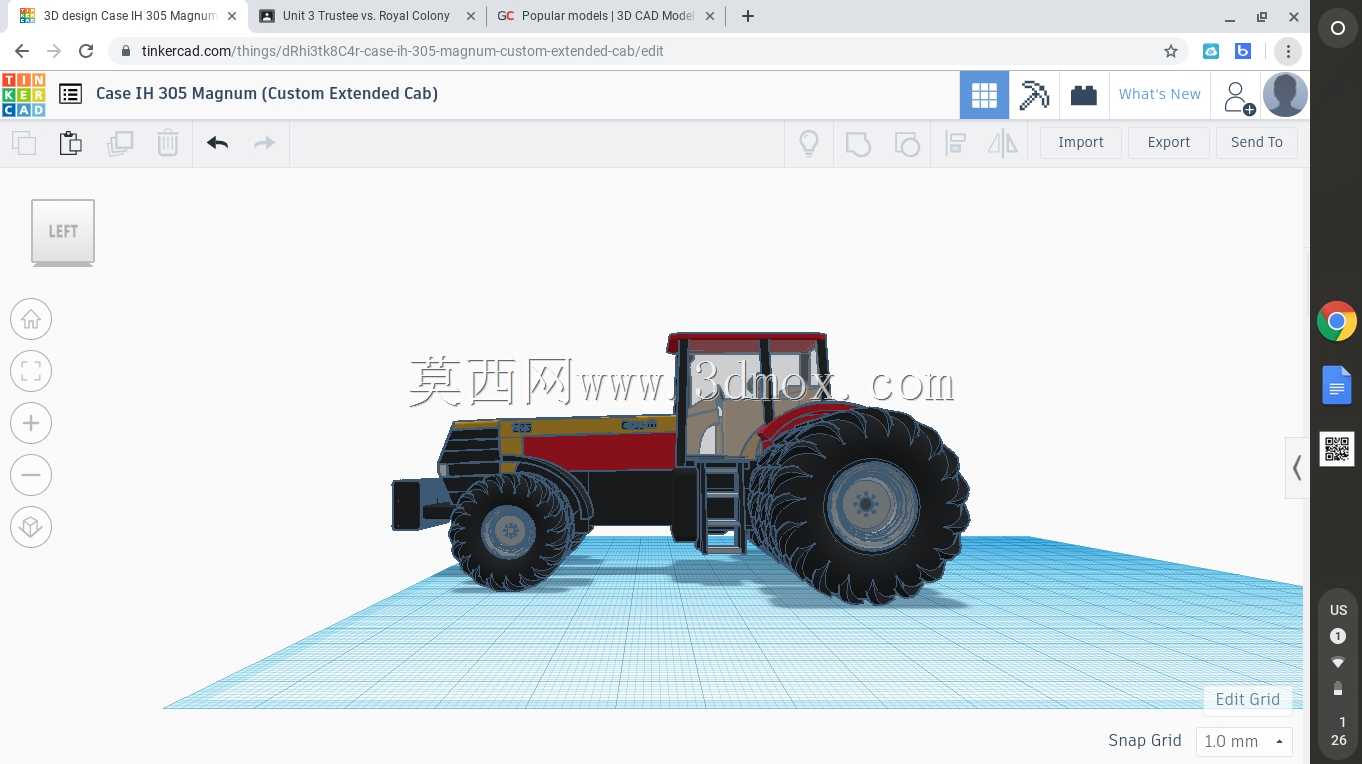Toggle orthographic perspective cube icon

coord(31,527)
